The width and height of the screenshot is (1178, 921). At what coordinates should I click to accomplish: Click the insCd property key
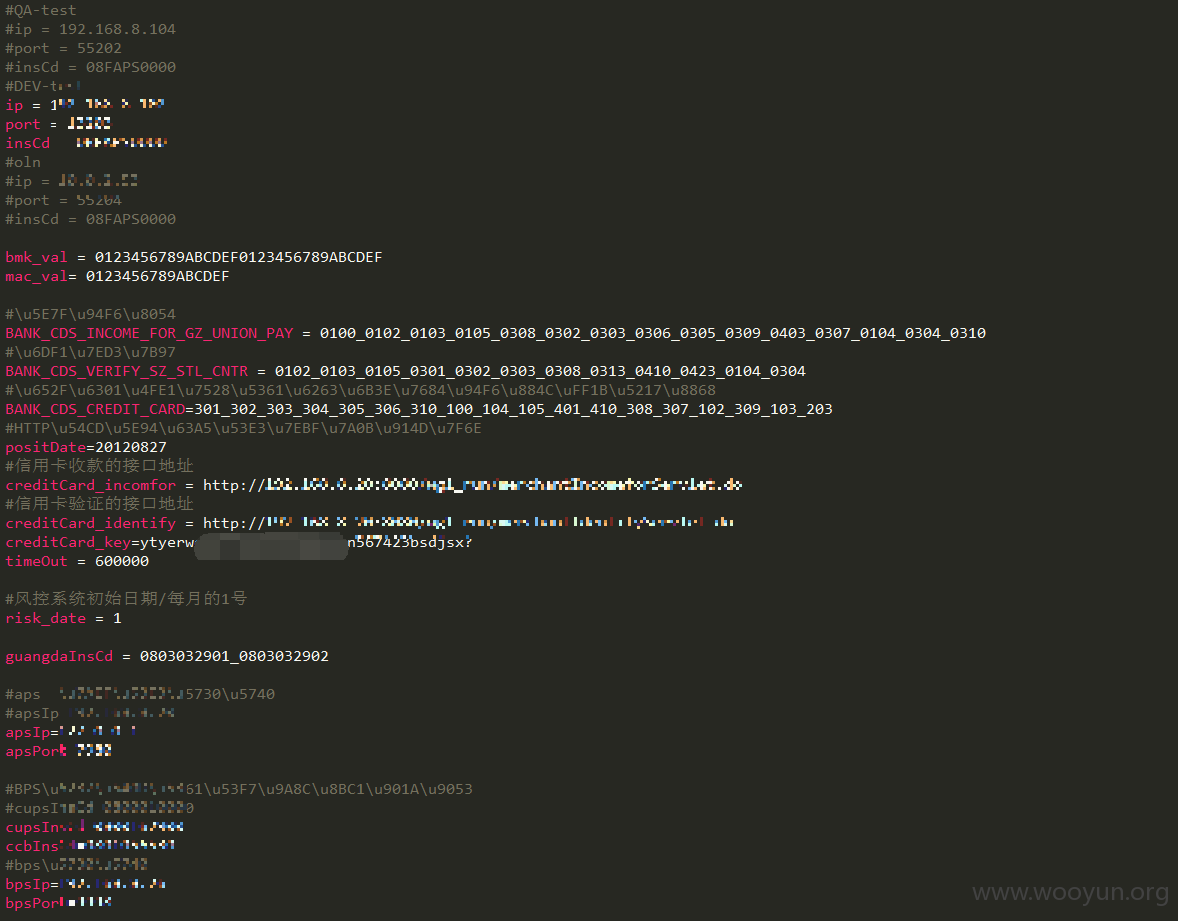click(x=27, y=143)
